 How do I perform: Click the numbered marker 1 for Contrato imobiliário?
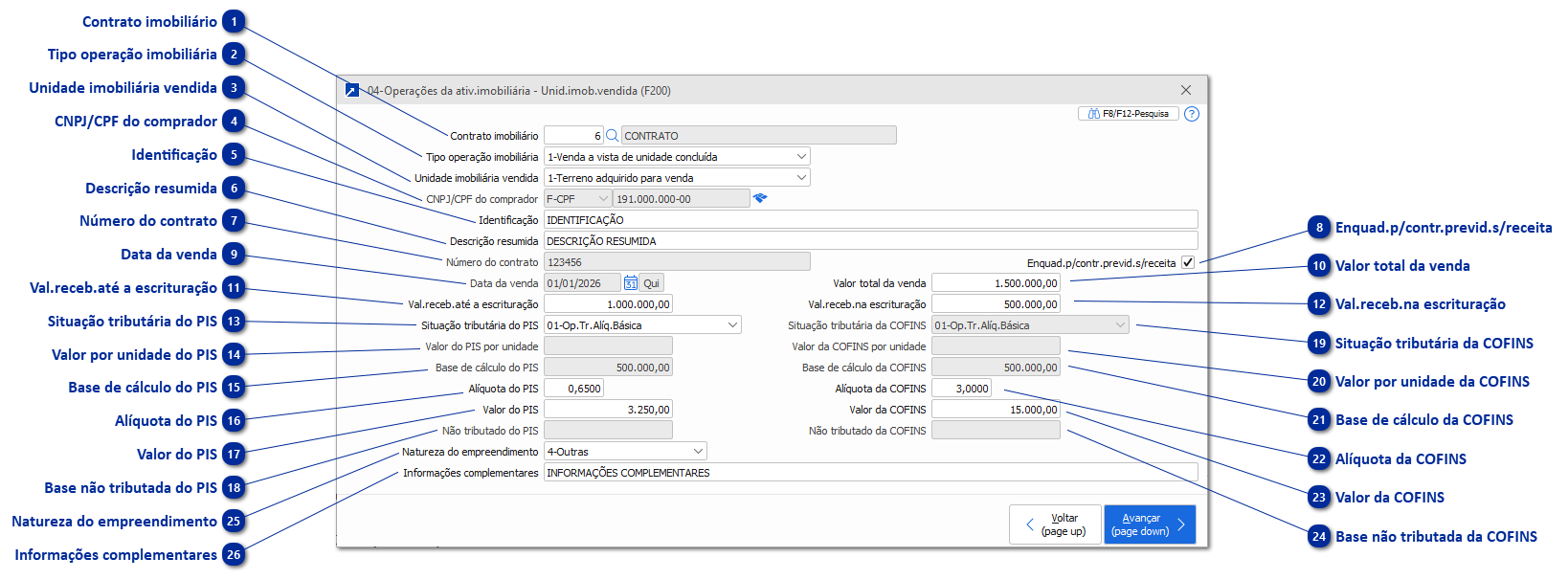click(x=234, y=22)
